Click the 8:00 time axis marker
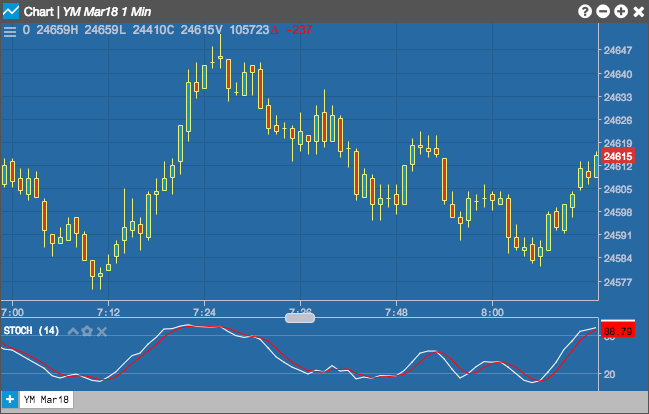 pos(493,312)
